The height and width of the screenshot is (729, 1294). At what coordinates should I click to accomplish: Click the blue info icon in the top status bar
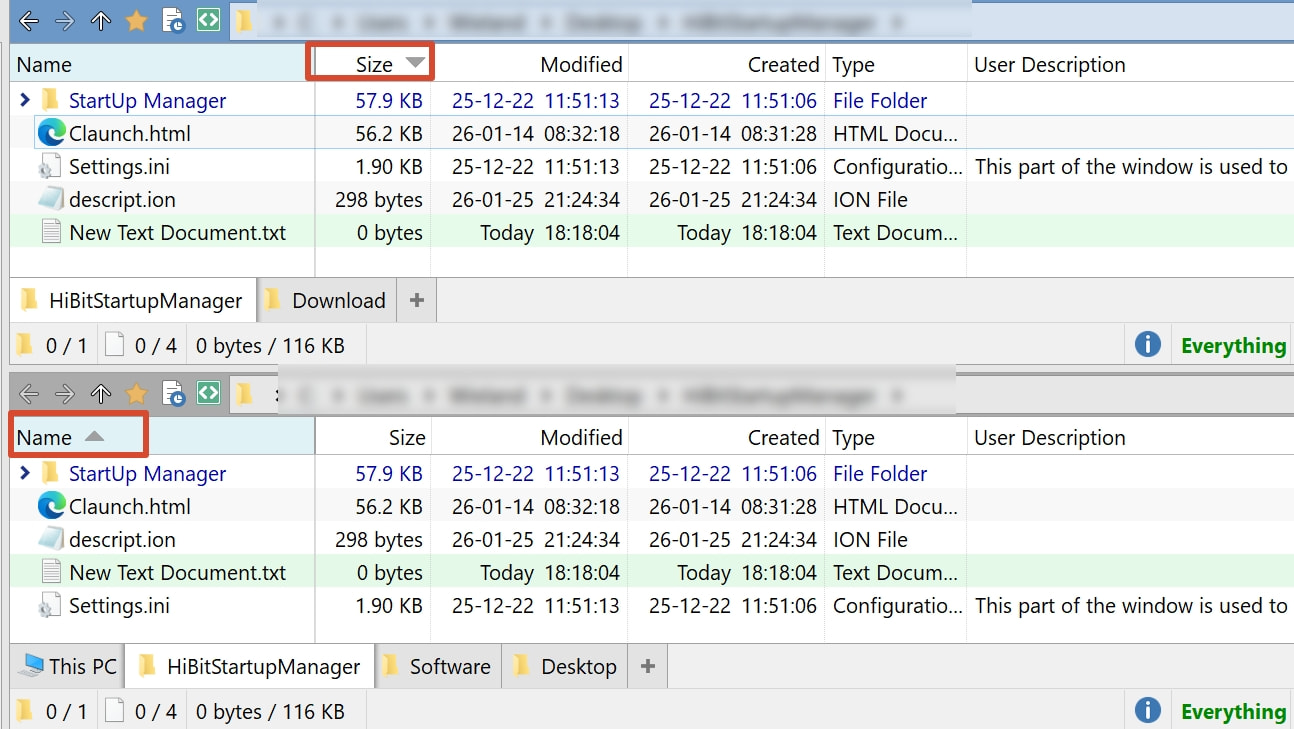coord(1147,345)
